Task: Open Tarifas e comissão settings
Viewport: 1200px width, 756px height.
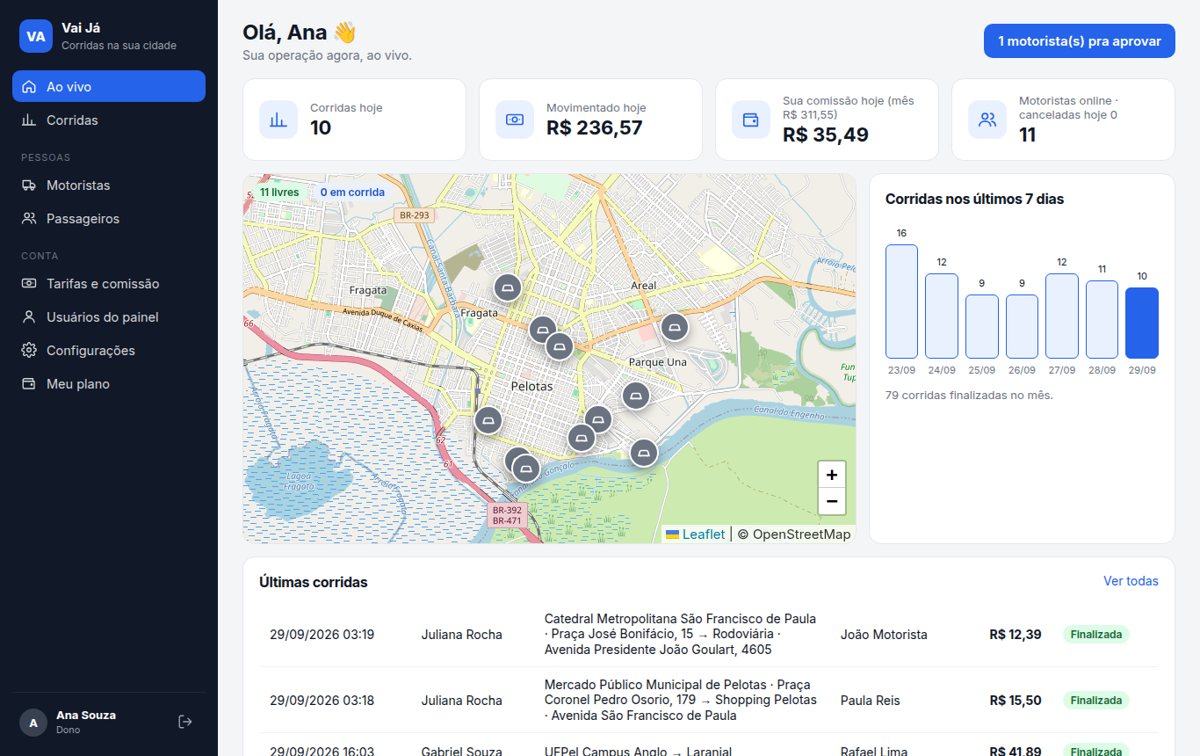Action: click(109, 284)
